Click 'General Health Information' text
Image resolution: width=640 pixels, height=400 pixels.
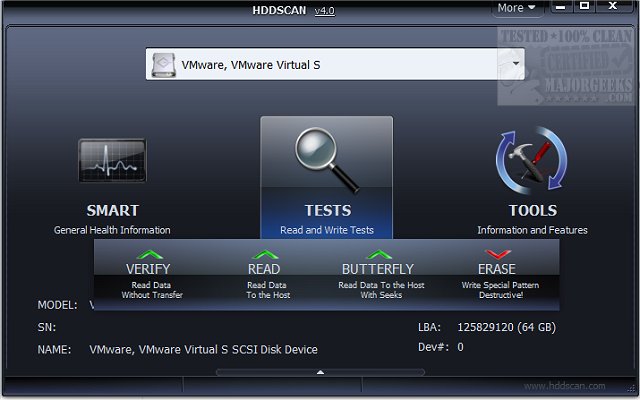click(112, 230)
